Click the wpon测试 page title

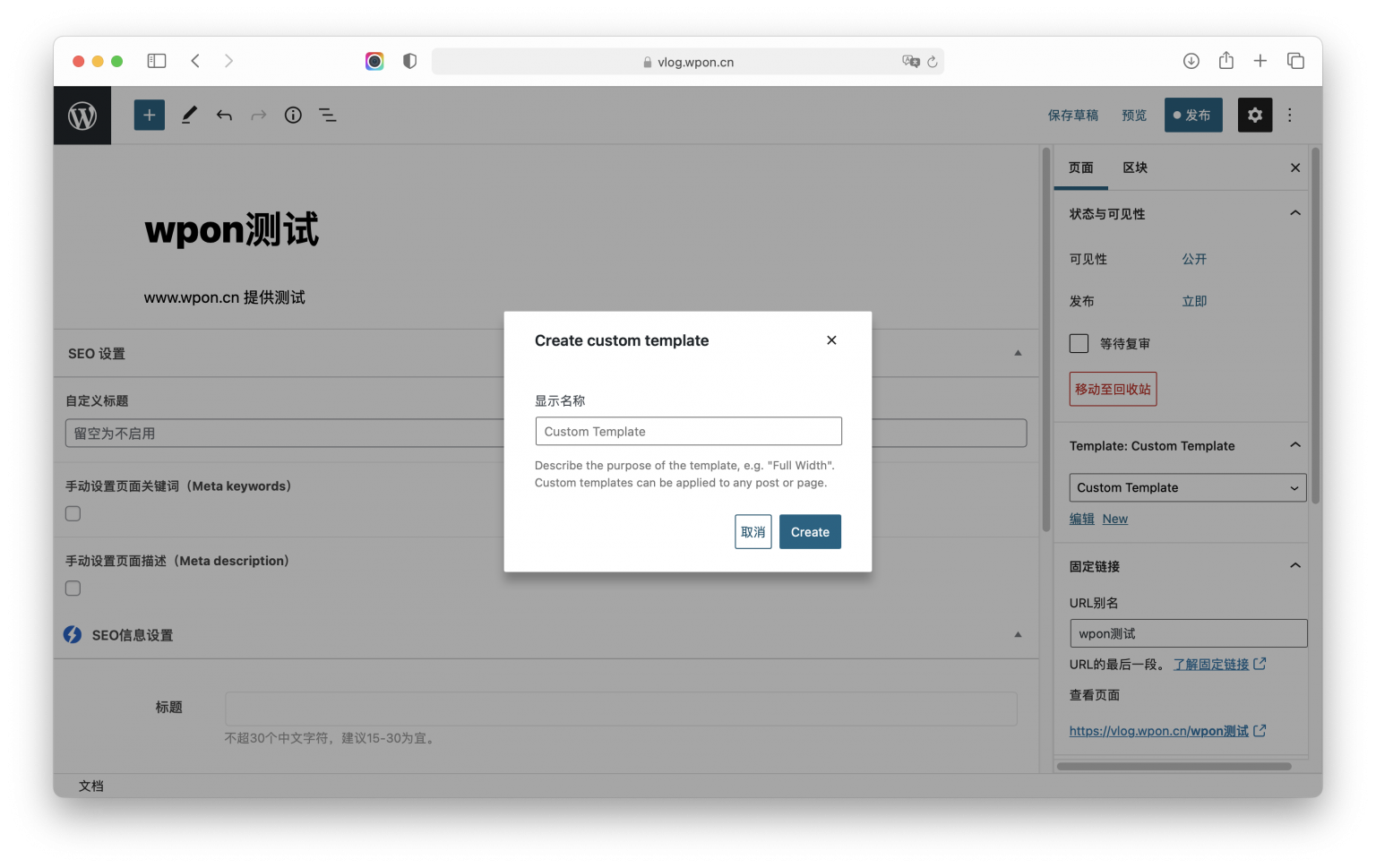coord(231,229)
